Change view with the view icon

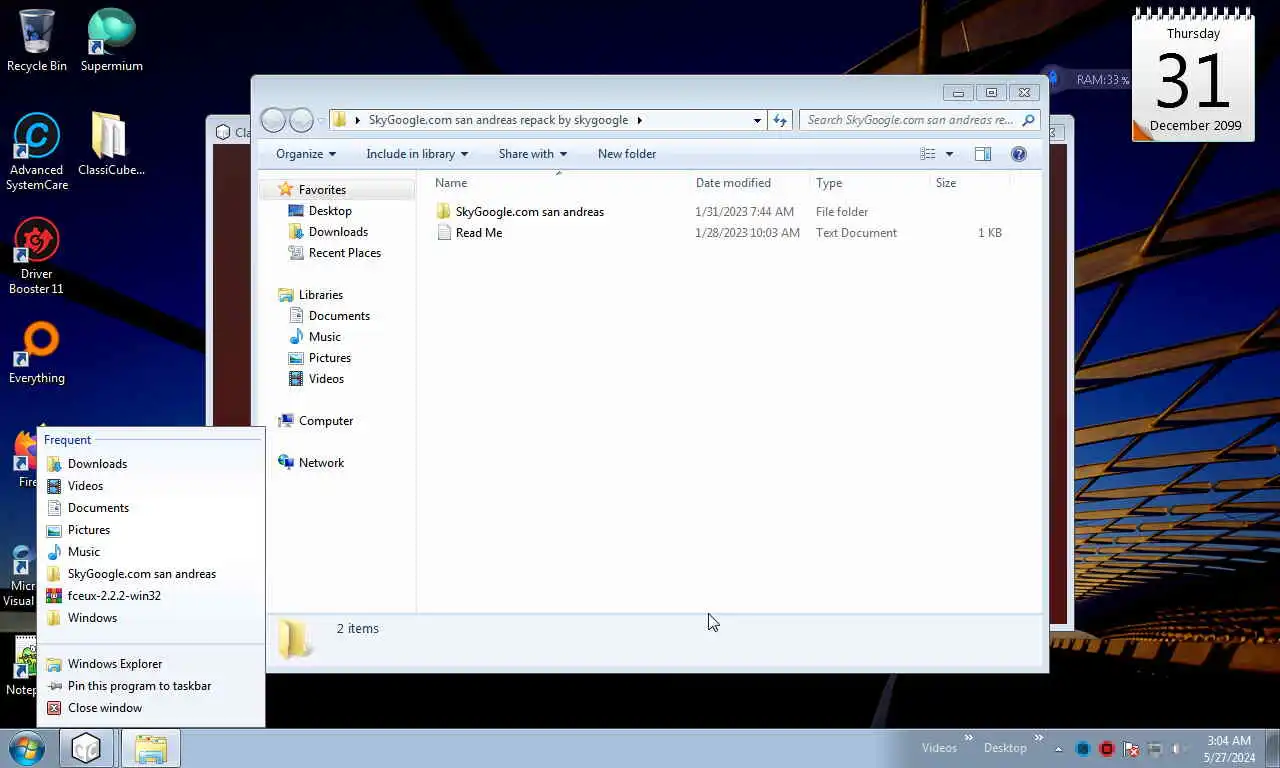(x=928, y=154)
